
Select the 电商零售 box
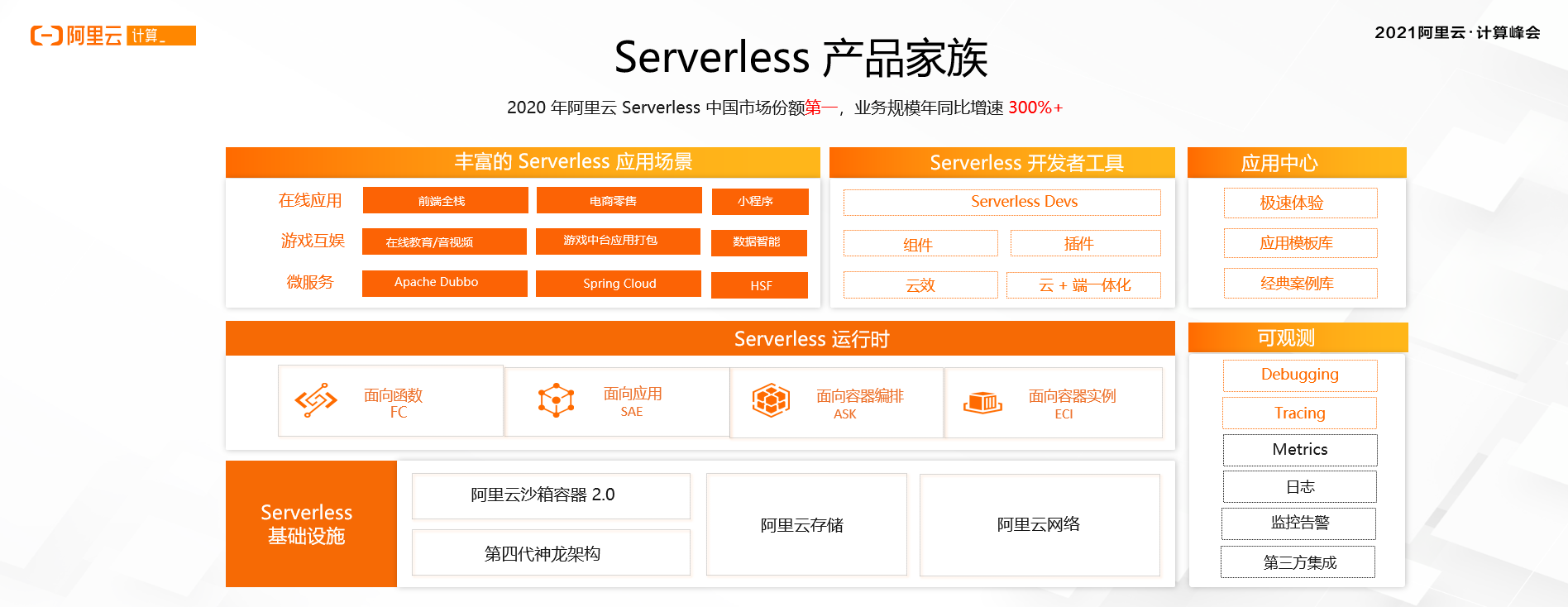click(x=619, y=200)
